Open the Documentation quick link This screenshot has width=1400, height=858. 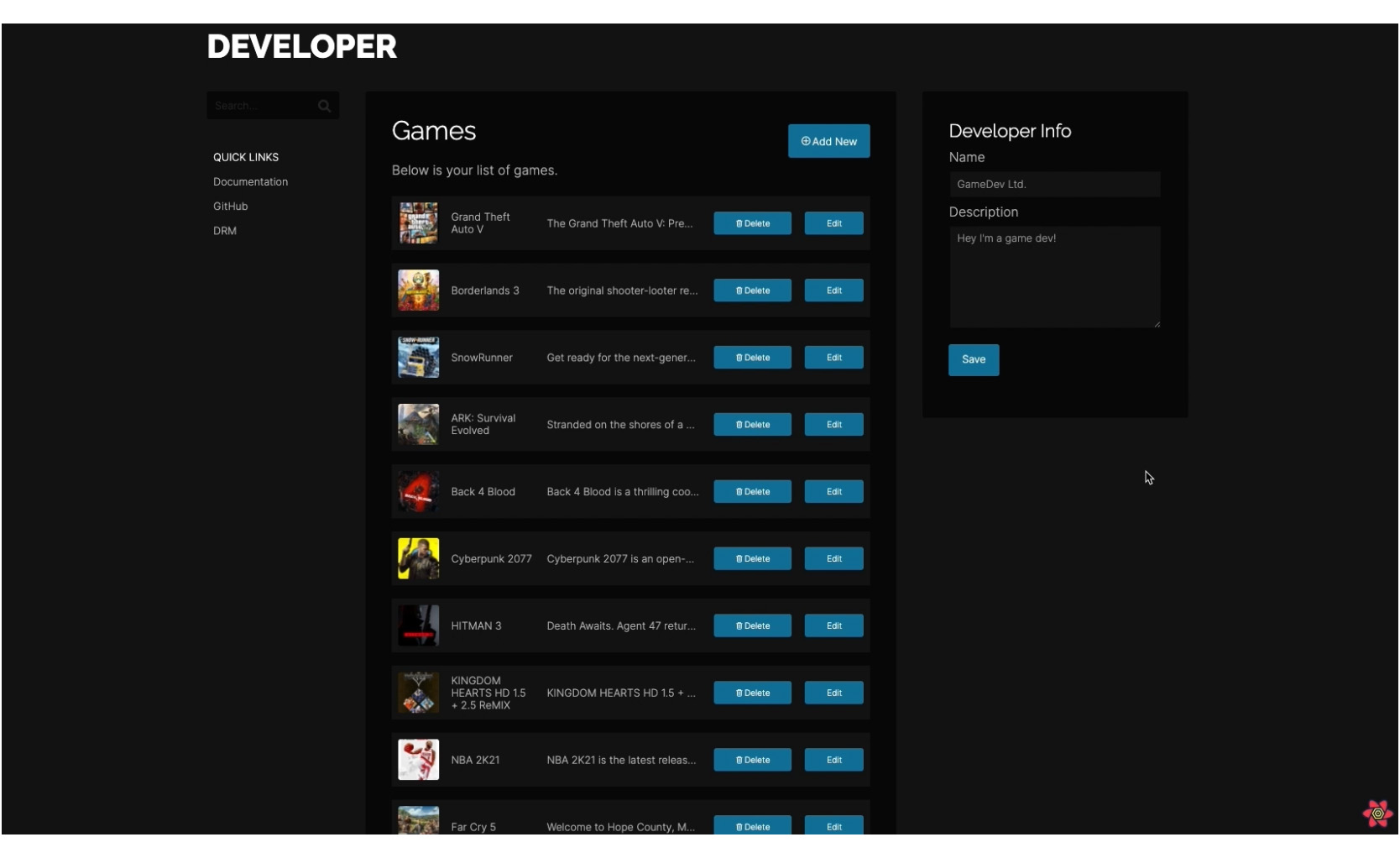pos(250,182)
